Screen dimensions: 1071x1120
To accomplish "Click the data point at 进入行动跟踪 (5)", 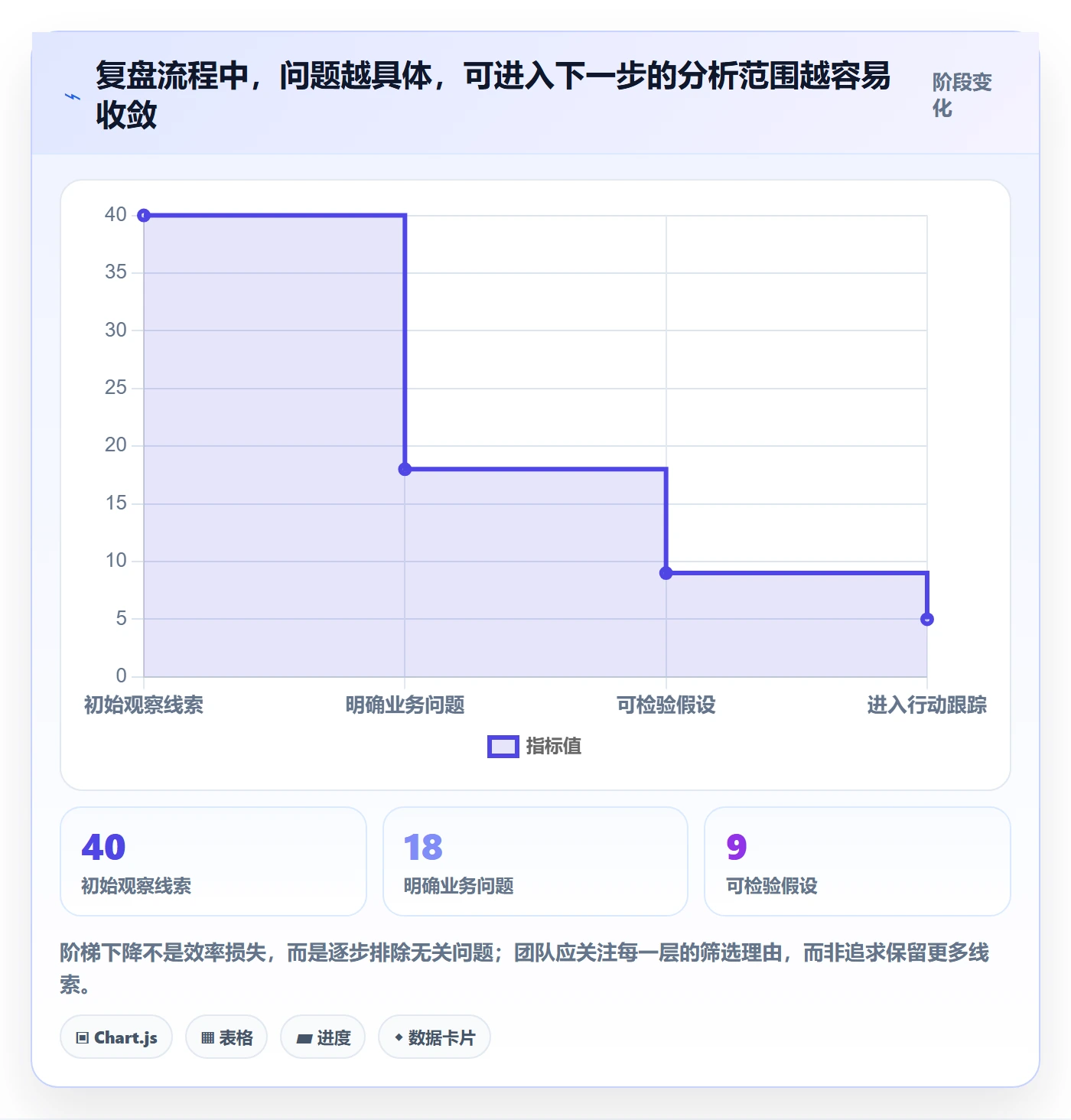I will 927,619.
